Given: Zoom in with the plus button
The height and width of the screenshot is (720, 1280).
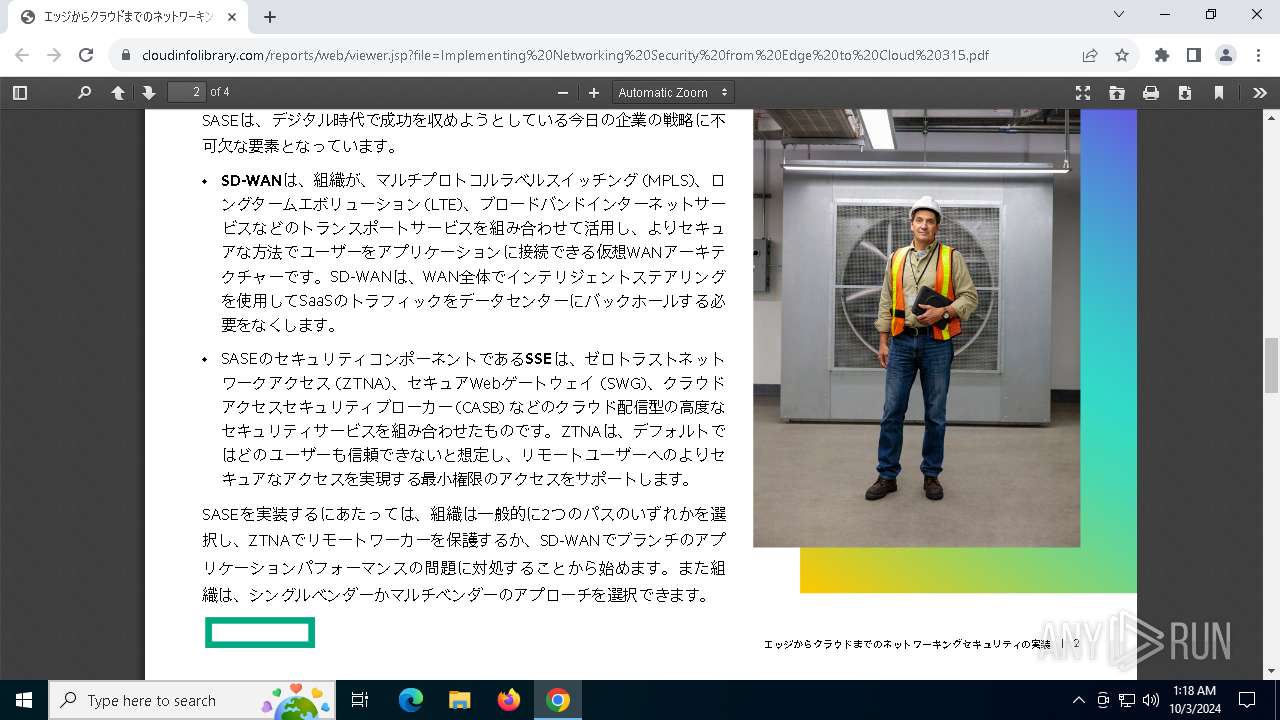Looking at the screenshot, I should tap(594, 92).
